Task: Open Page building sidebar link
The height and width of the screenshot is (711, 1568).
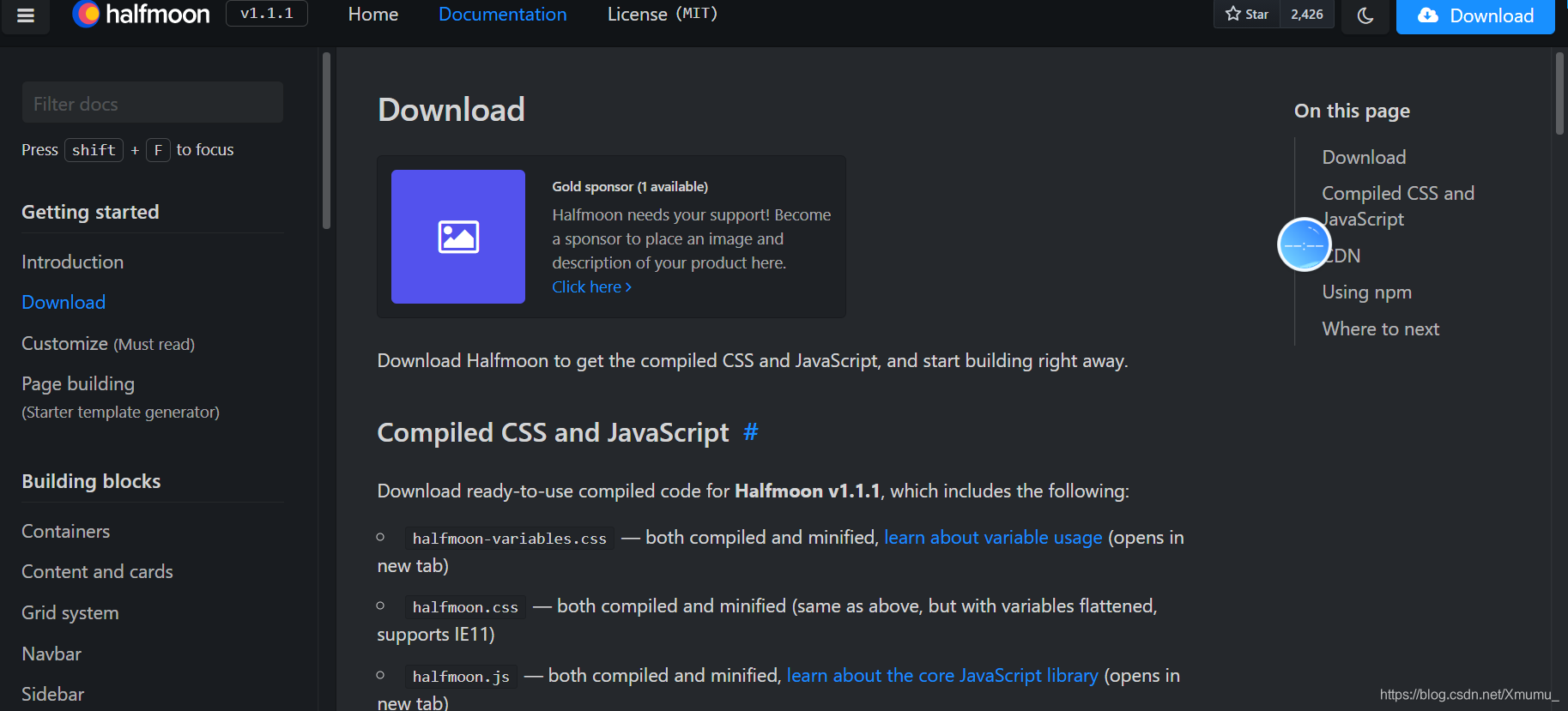Action: tap(120, 396)
